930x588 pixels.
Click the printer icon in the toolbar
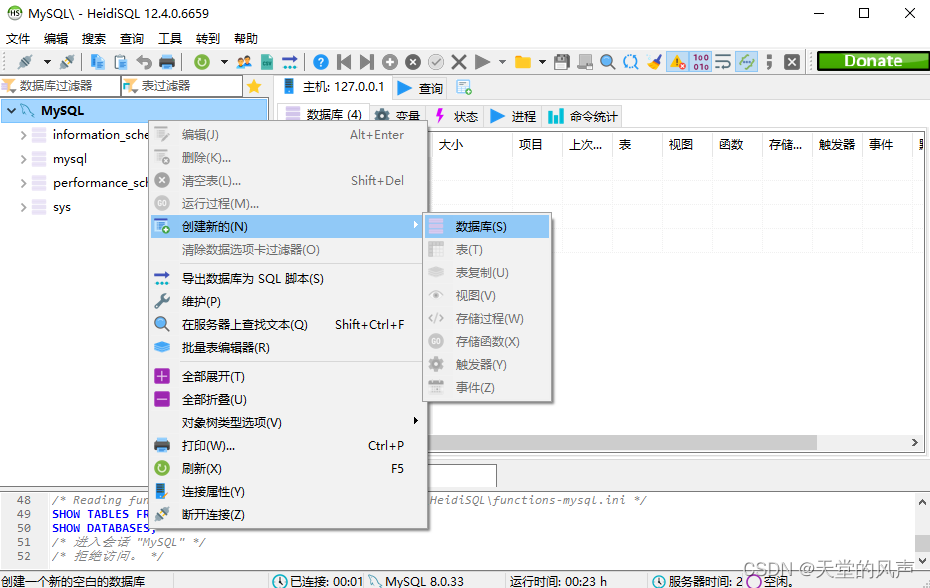pos(167,61)
